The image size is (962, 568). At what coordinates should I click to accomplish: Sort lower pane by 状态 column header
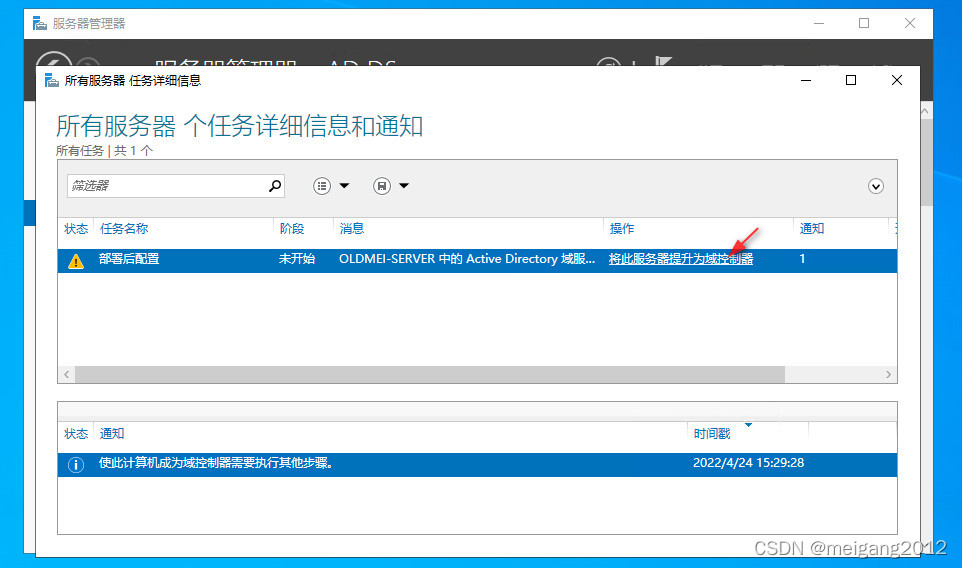pos(76,434)
